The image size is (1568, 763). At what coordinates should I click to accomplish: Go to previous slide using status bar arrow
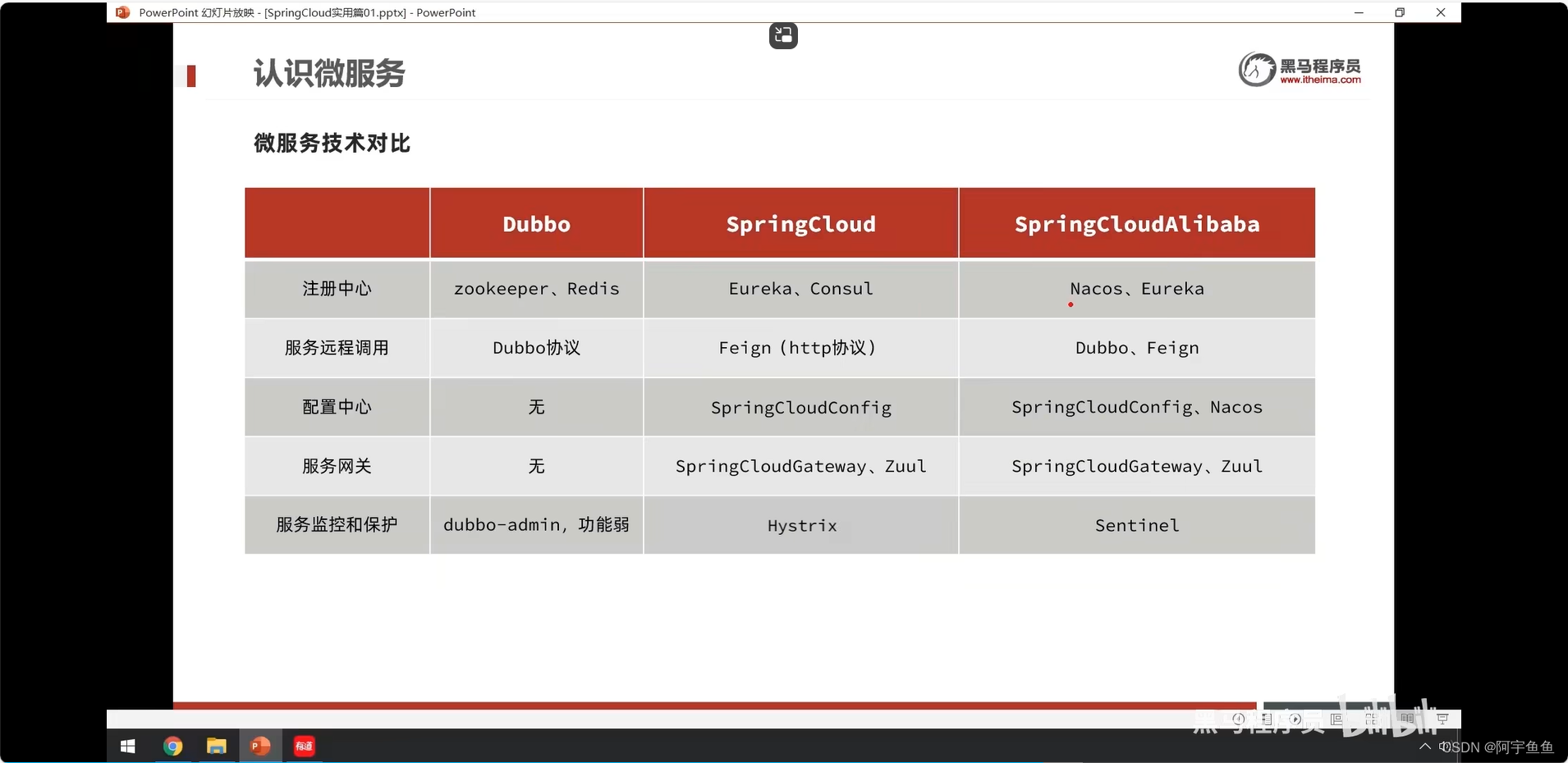(x=1239, y=719)
